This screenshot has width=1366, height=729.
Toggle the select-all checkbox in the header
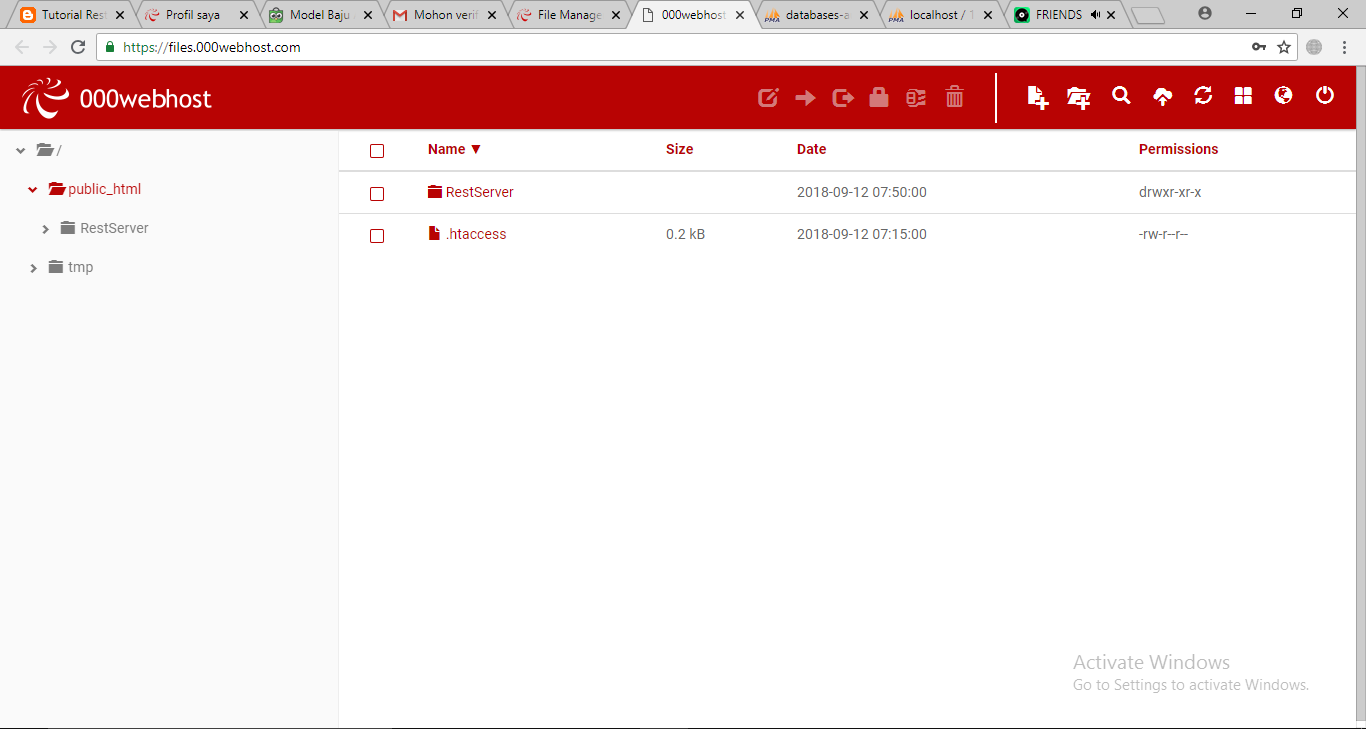coord(377,150)
